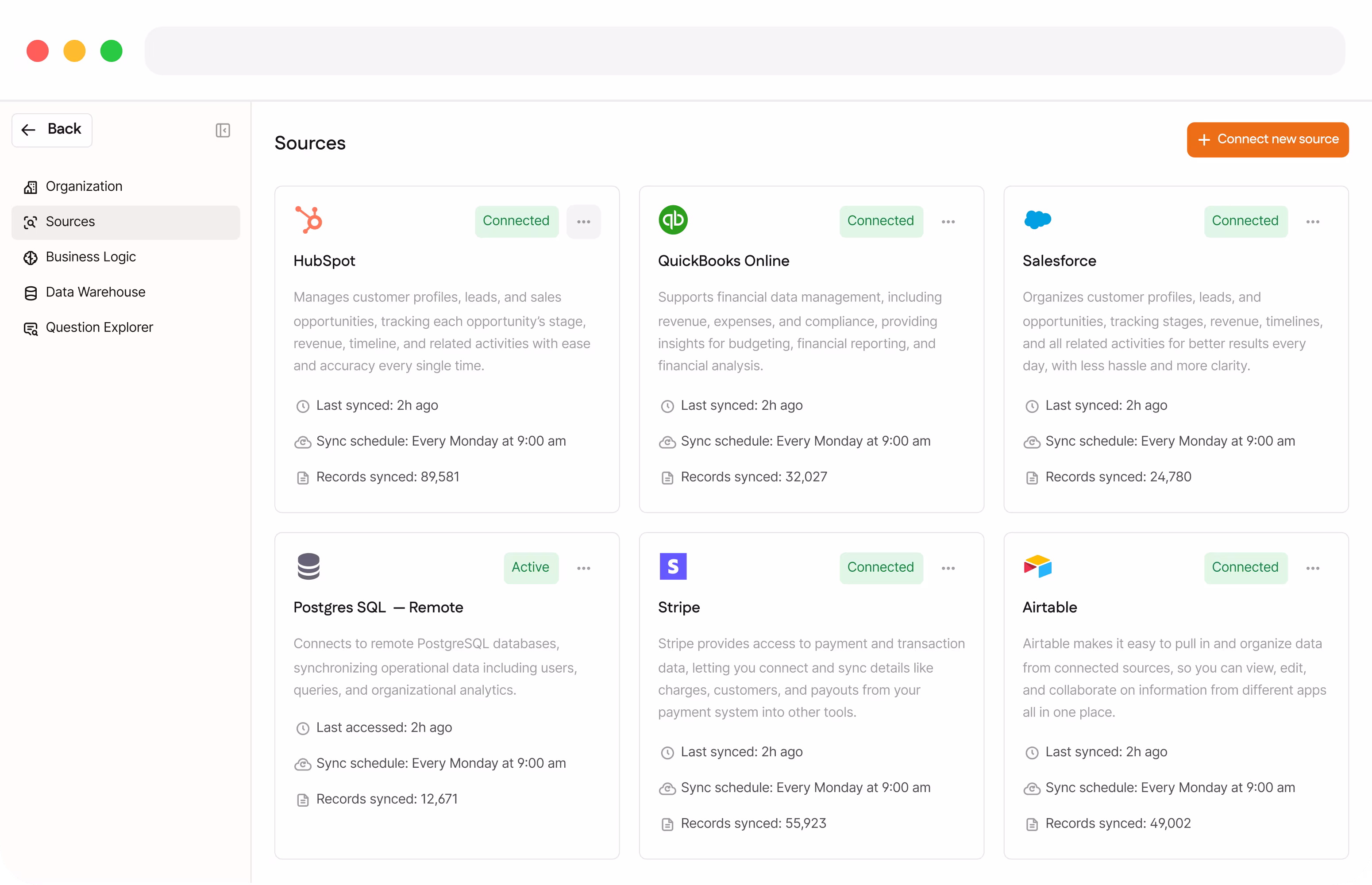Go to Organization in the sidebar

pyautogui.click(x=125, y=187)
